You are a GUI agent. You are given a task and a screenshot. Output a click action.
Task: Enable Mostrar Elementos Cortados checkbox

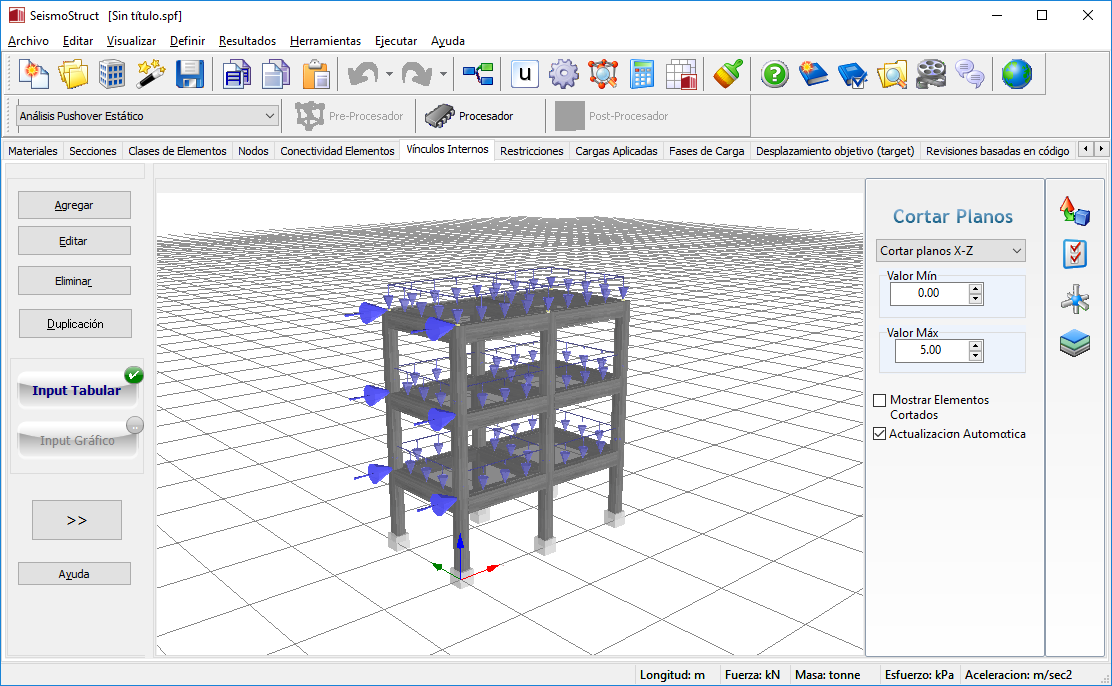click(880, 400)
